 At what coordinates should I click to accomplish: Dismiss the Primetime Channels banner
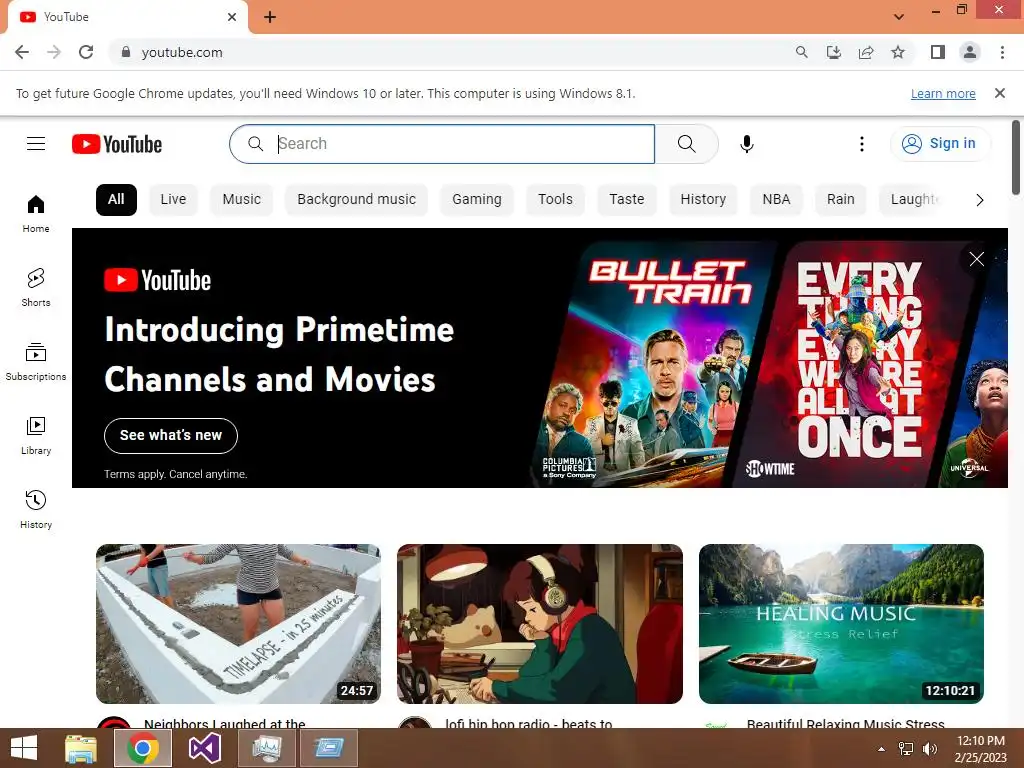pyautogui.click(x=976, y=259)
